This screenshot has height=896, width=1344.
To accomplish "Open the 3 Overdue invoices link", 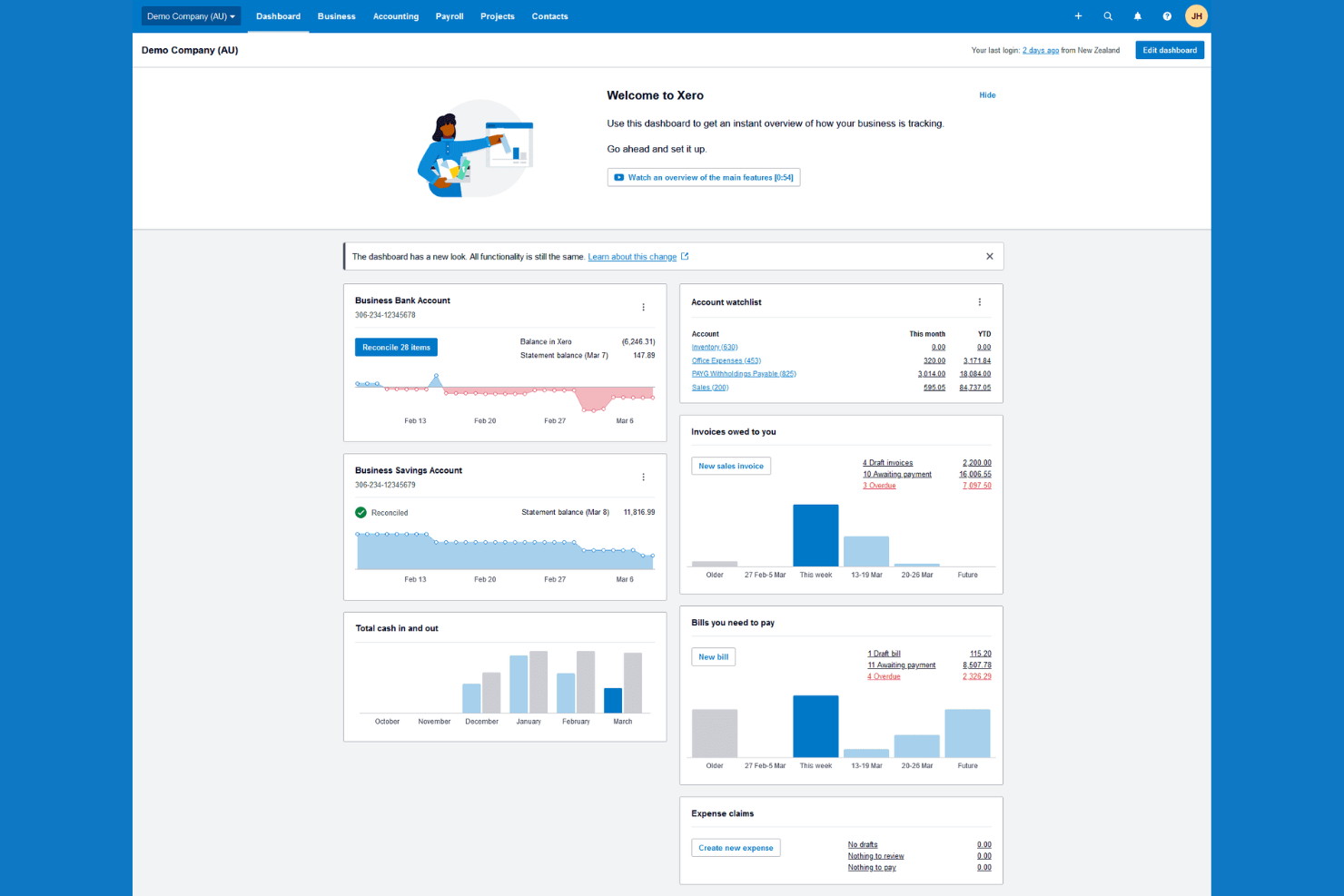I will 879,486.
